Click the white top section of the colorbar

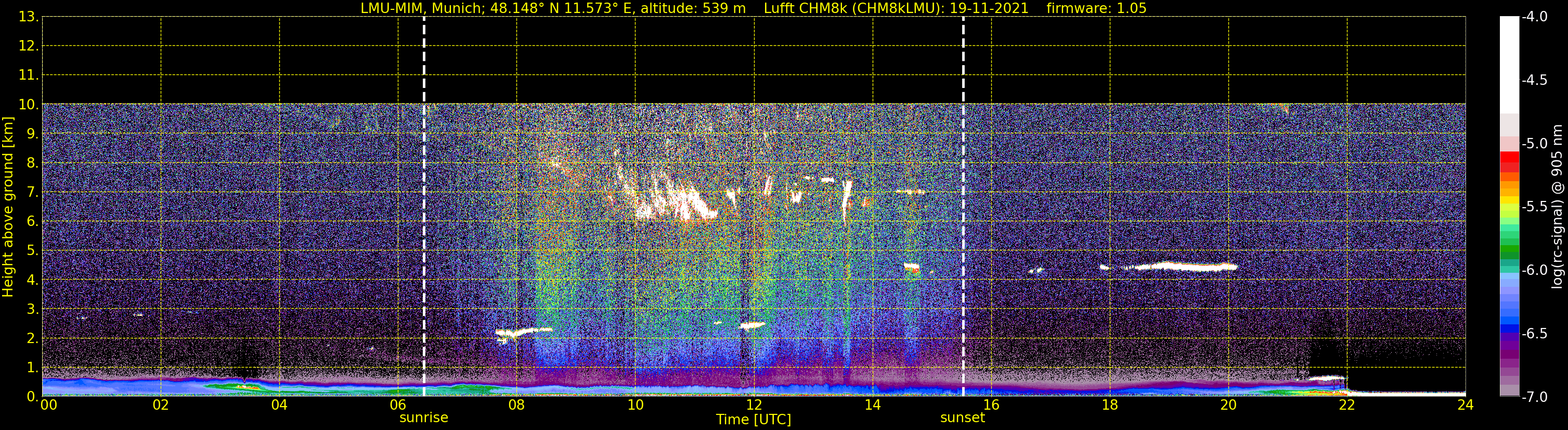(1510, 65)
